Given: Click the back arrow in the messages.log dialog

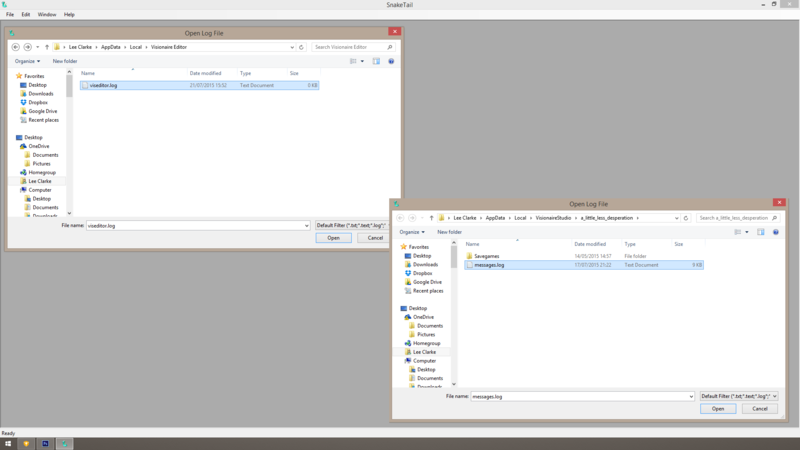Looking at the screenshot, I should tap(400, 218).
